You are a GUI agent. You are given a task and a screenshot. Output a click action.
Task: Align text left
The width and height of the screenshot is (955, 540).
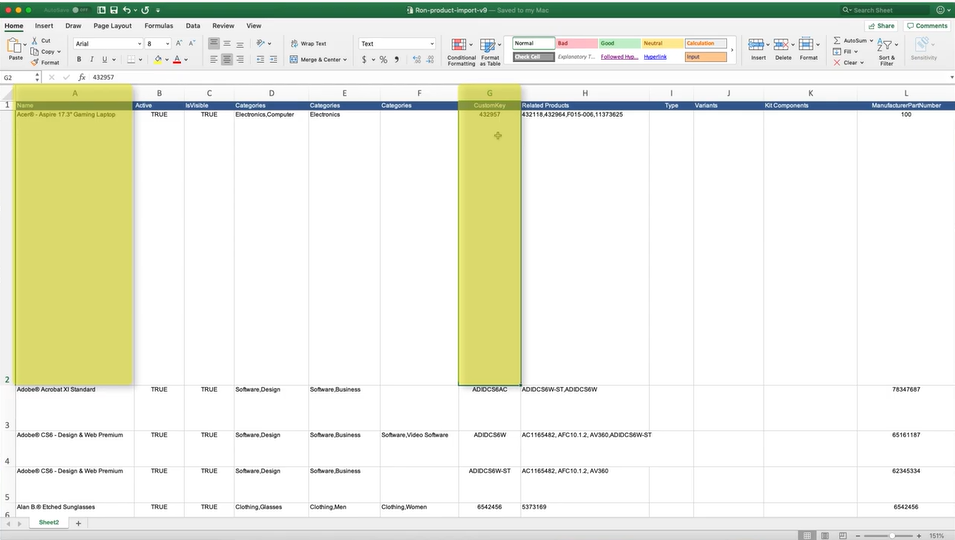214,59
